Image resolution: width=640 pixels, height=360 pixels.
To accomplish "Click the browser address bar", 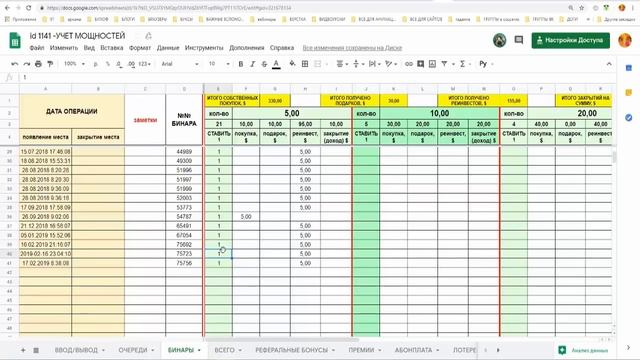I will click(302, 8).
